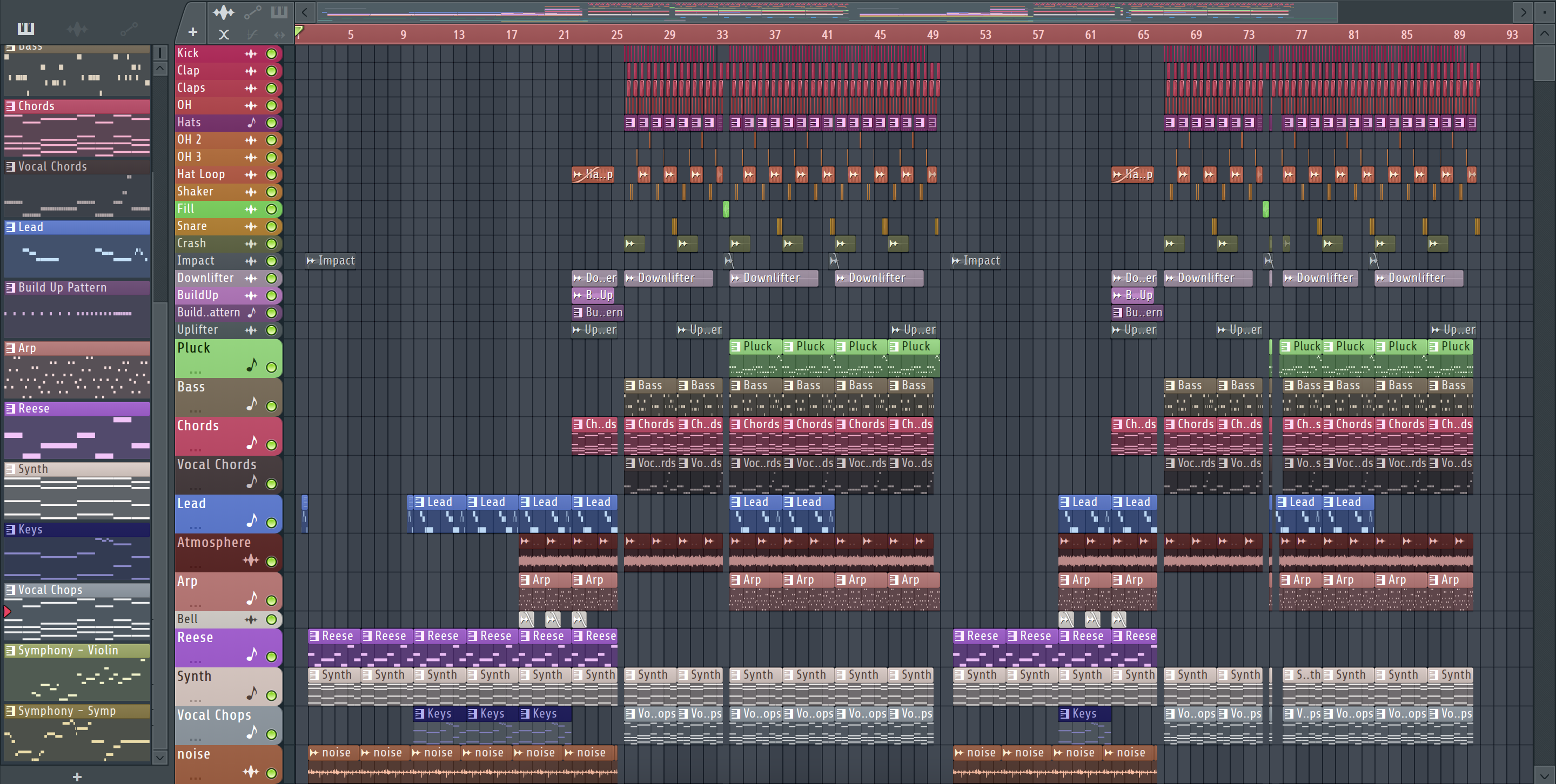Mute the Clap track
This screenshot has height=784, width=1556.
pos(272,71)
